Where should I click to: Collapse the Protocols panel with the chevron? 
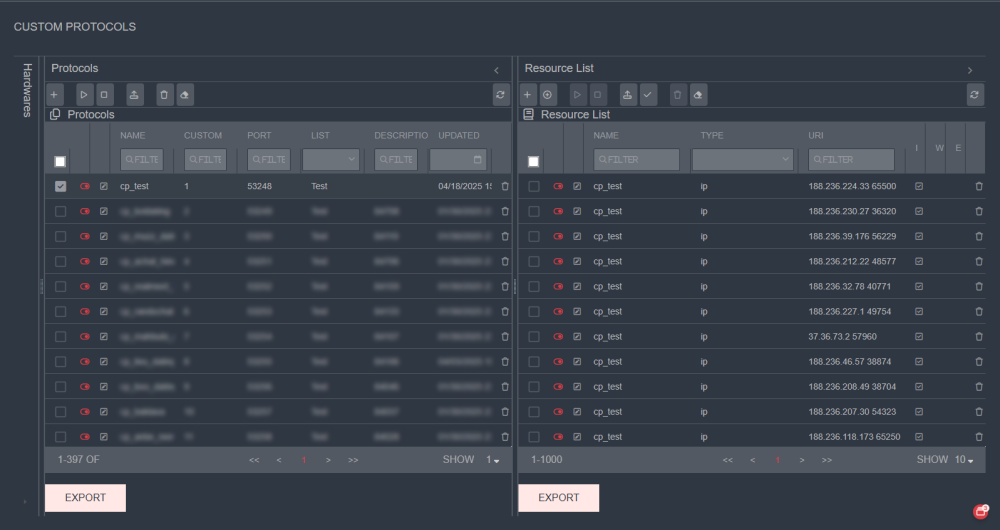click(497, 69)
